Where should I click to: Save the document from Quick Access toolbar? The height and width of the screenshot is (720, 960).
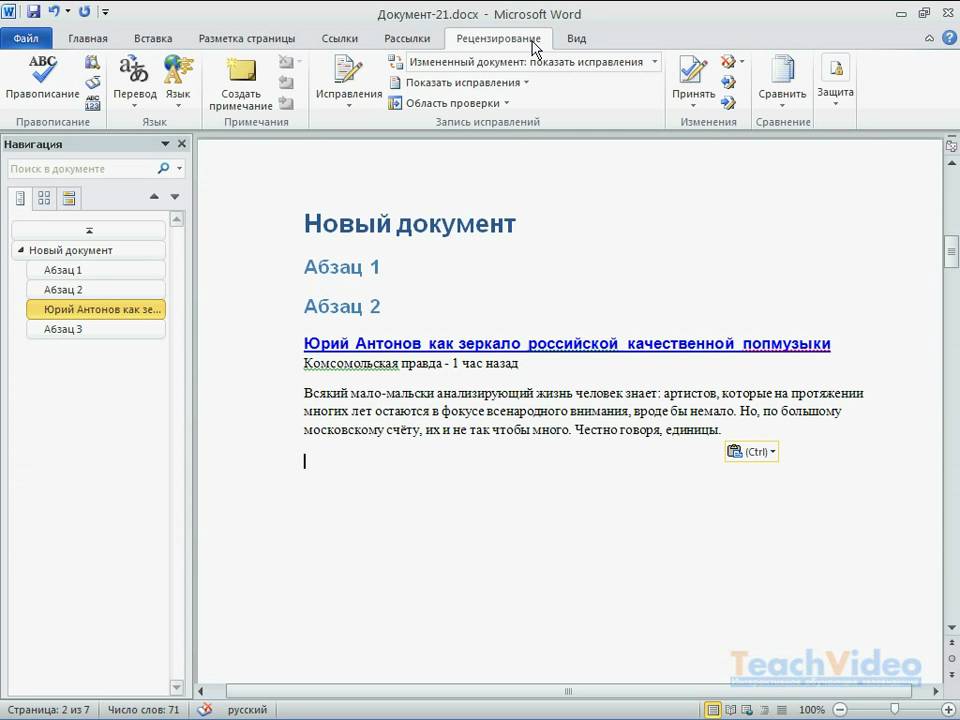[33, 12]
